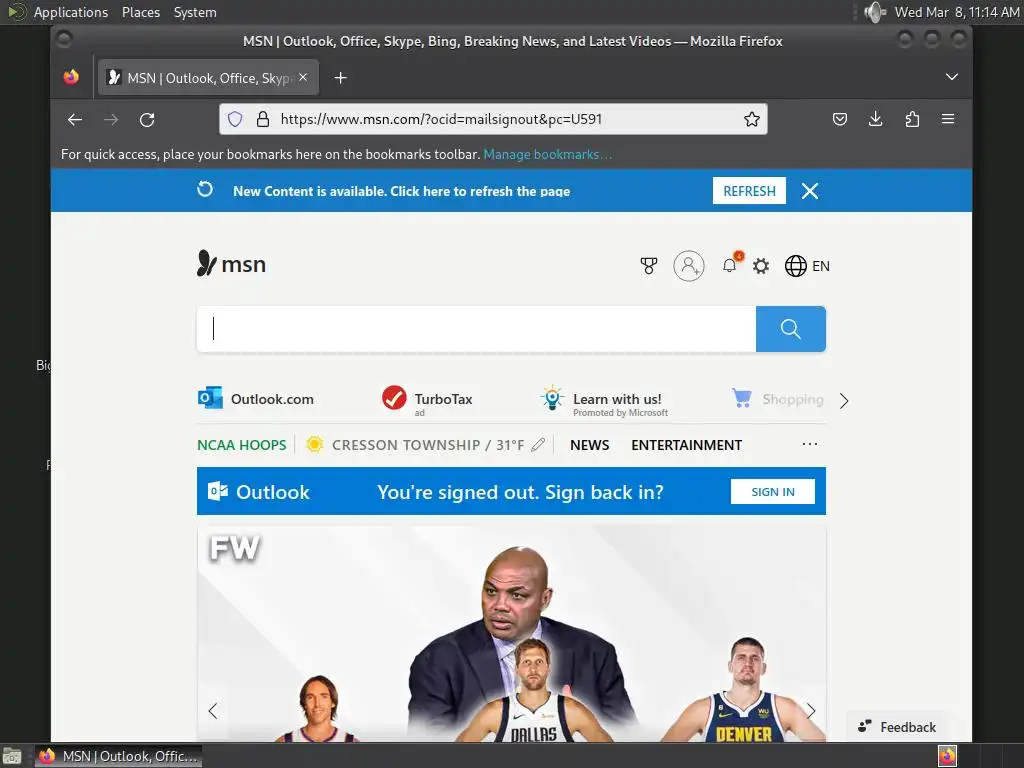Open Firefox hamburger application menu
Viewport: 1024px width, 768px height.
click(948, 119)
